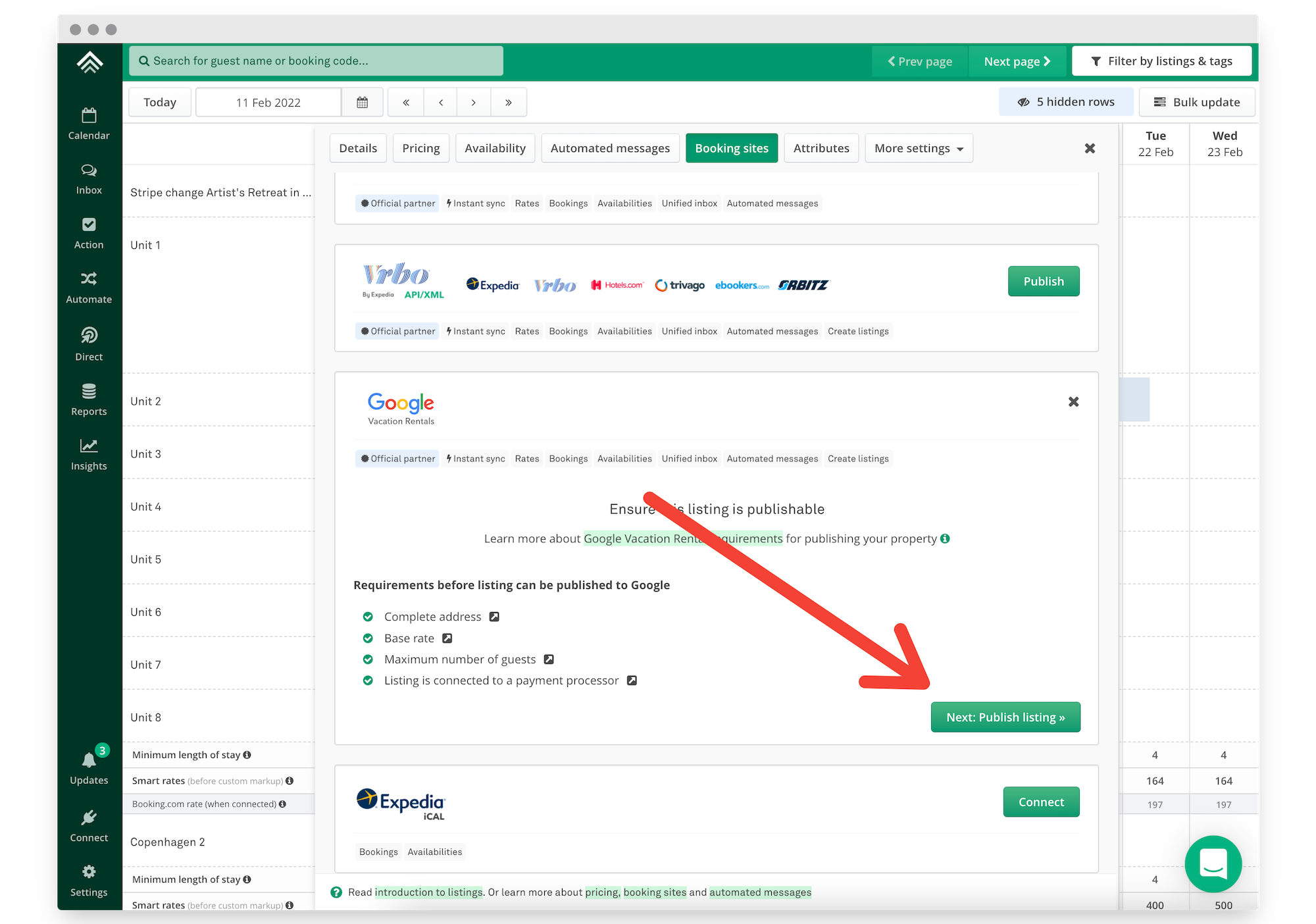
Task: Open the introduction to listings link
Action: (428, 892)
